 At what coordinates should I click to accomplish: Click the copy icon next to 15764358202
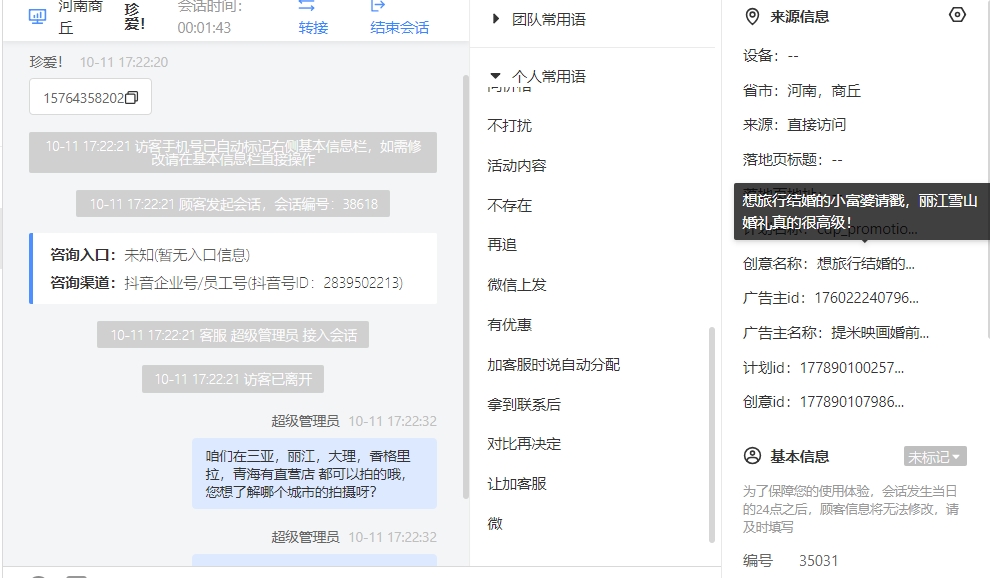pyautogui.click(x=131, y=97)
